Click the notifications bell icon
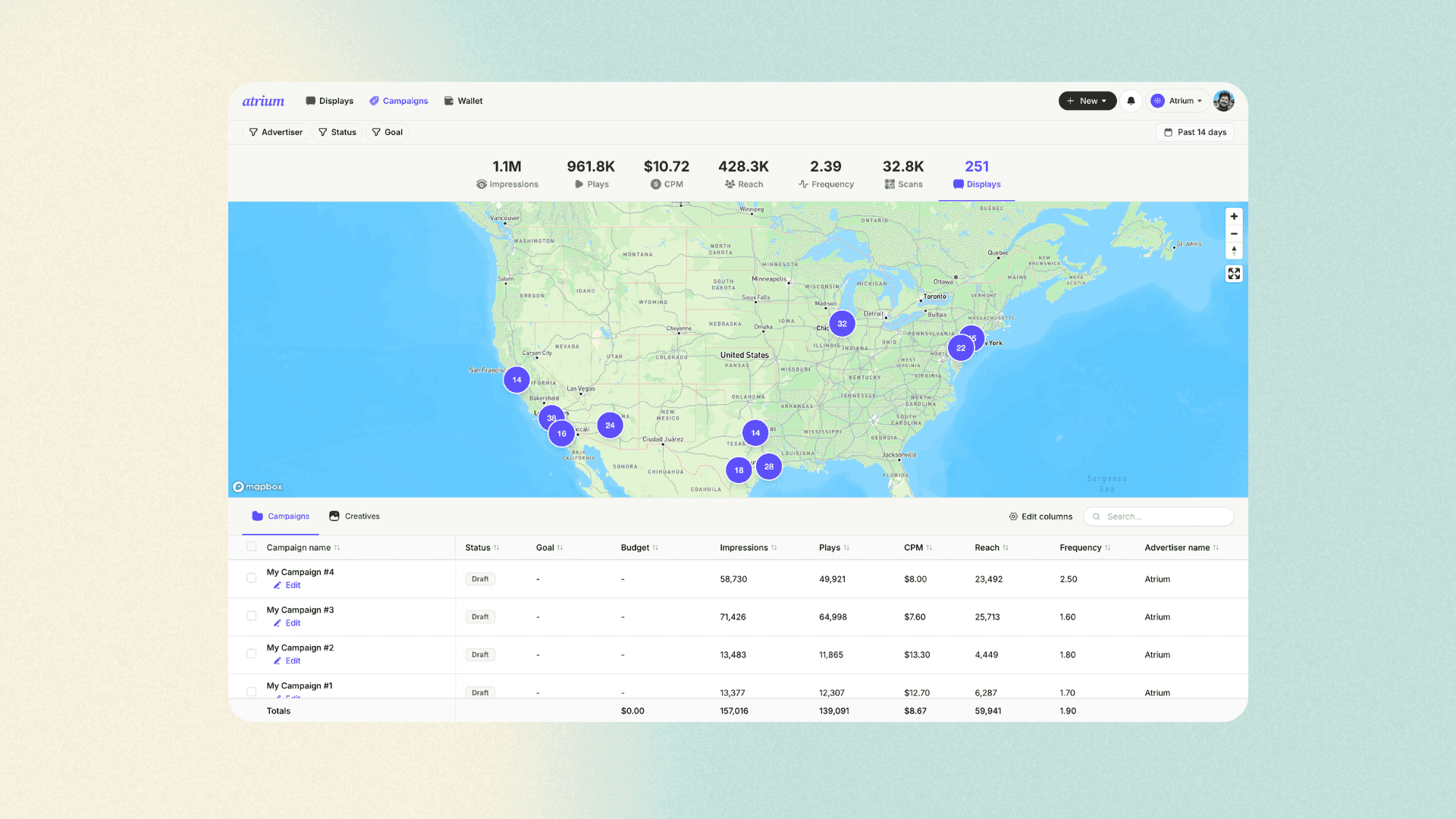This screenshot has width=1456, height=819. point(1131,101)
